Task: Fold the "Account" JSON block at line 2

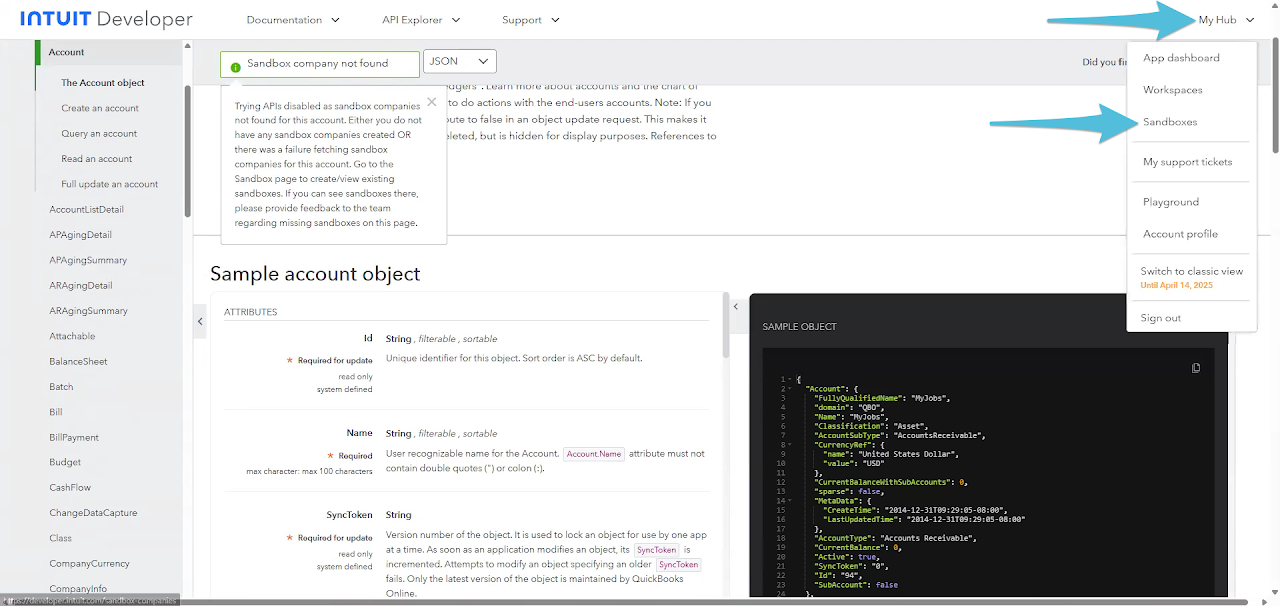Action: [791, 388]
